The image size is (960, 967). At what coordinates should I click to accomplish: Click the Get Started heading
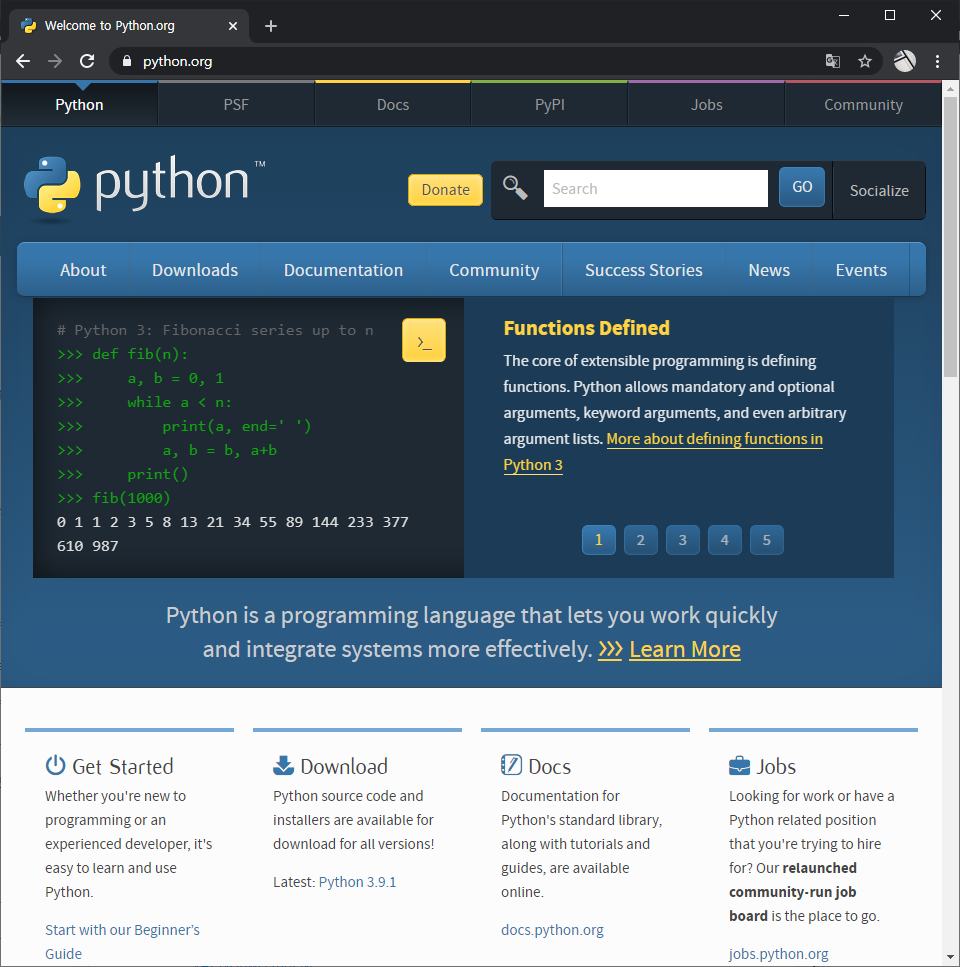click(123, 767)
